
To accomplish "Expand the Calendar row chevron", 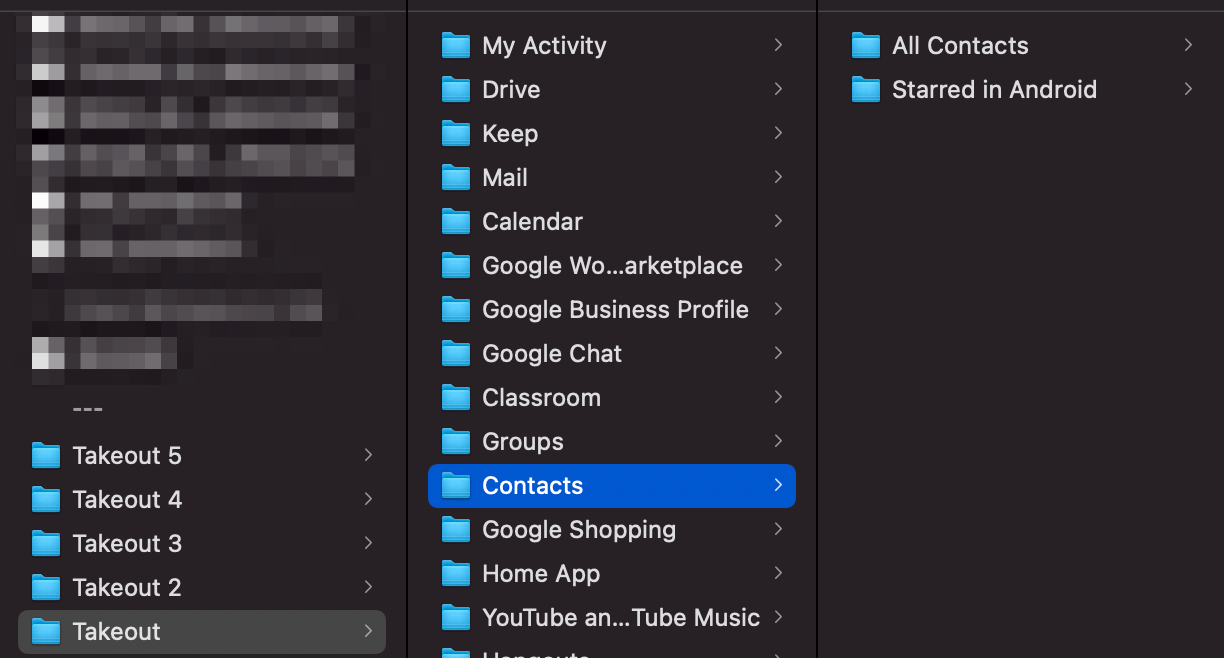I will pyautogui.click(x=778, y=221).
